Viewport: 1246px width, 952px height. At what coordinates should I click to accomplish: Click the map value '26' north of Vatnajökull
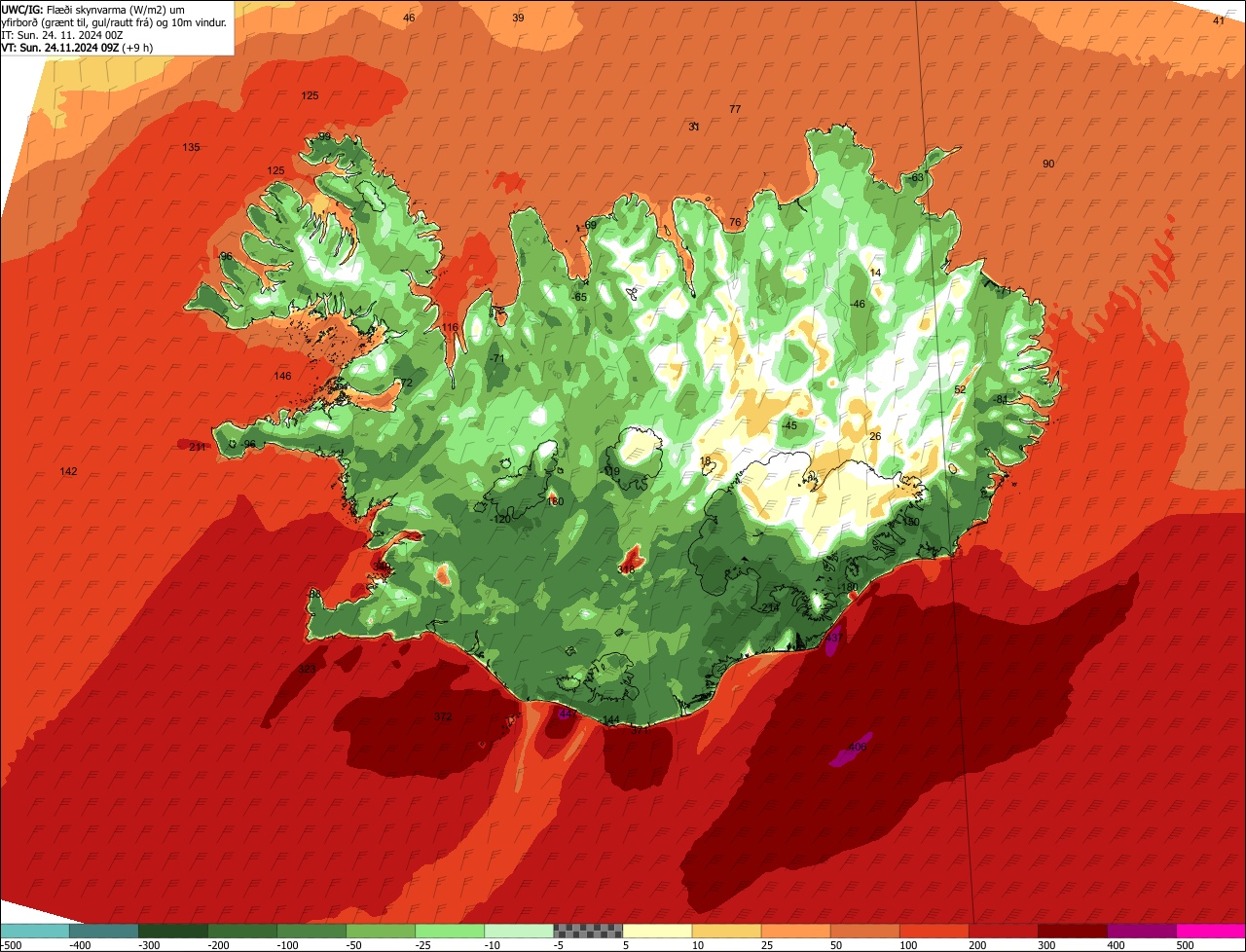click(875, 436)
